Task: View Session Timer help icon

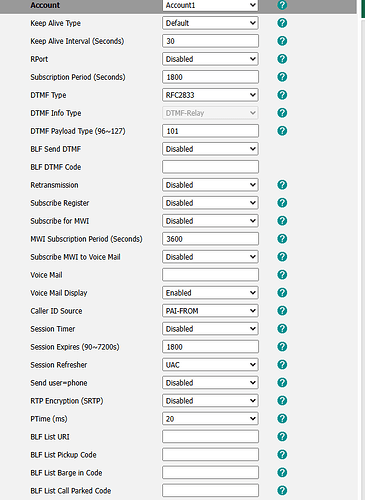Action: (x=282, y=329)
